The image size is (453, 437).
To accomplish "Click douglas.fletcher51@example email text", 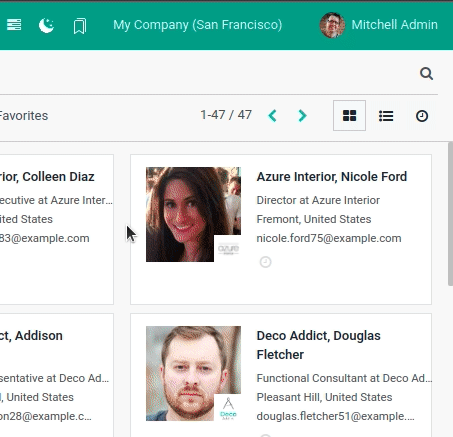I will tap(336, 416).
